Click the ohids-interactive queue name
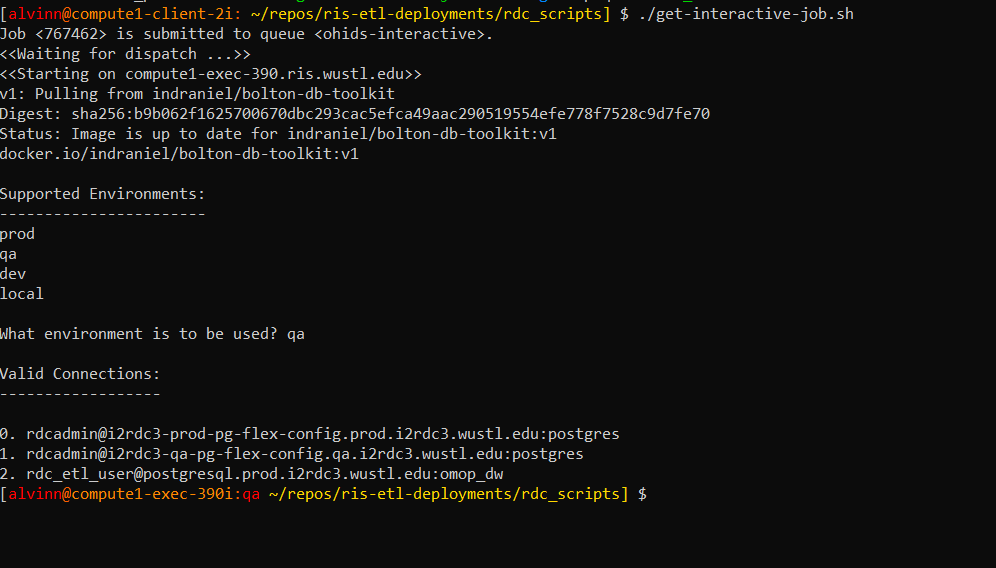The height and width of the screenshot is (568, 996). (x=403, y=34)
